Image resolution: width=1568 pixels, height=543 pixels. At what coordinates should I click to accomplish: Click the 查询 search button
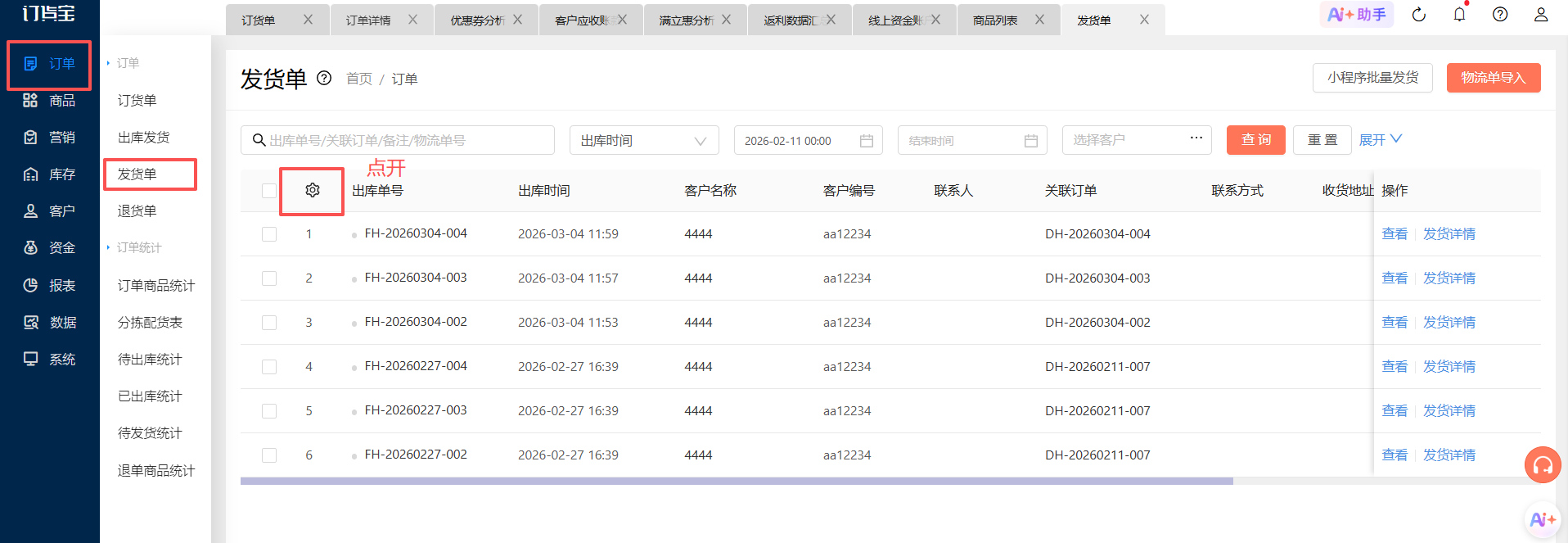[1256, 140]
